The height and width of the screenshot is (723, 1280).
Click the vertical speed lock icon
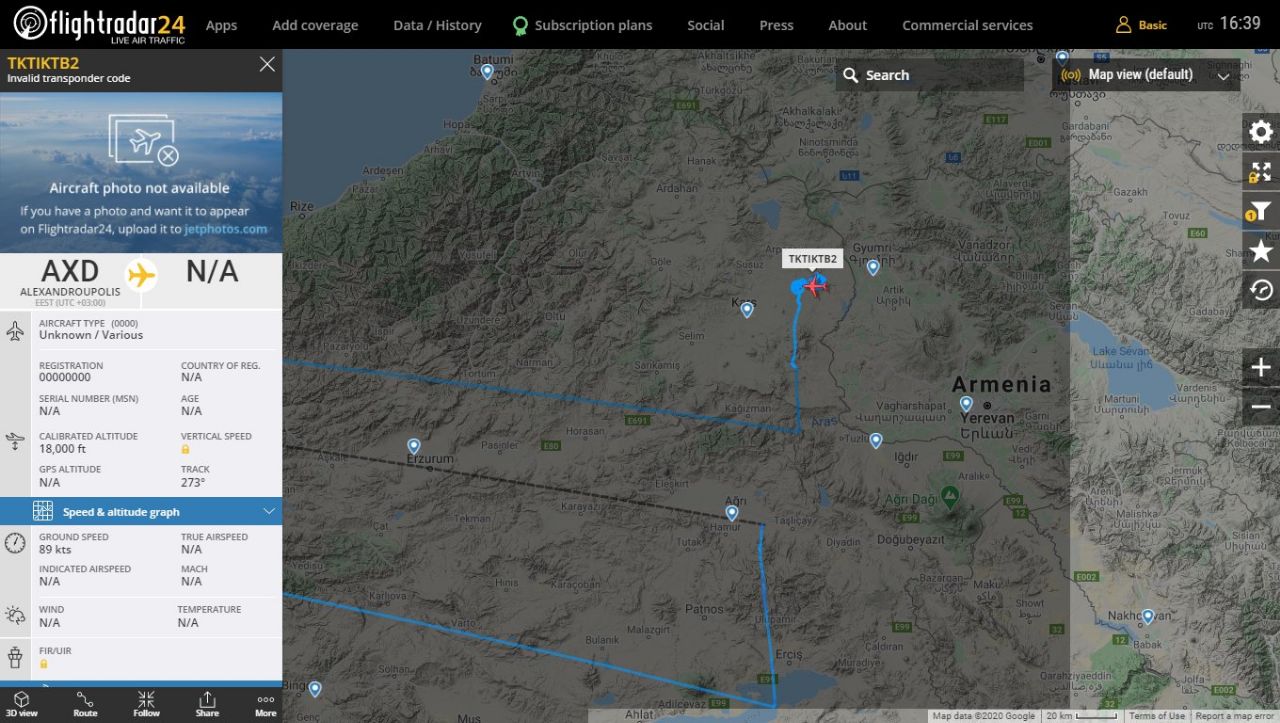pyautogui.click(x=186, y=449)
